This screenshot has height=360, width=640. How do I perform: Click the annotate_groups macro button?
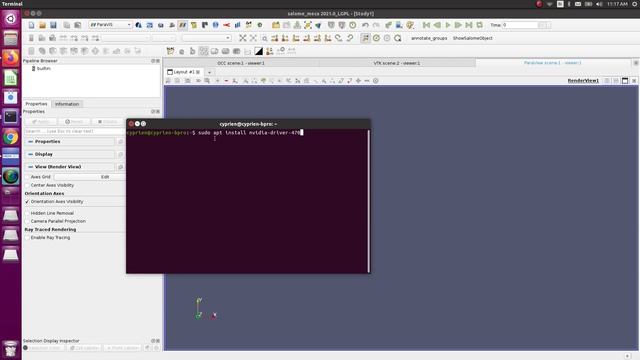coord(429,38)
